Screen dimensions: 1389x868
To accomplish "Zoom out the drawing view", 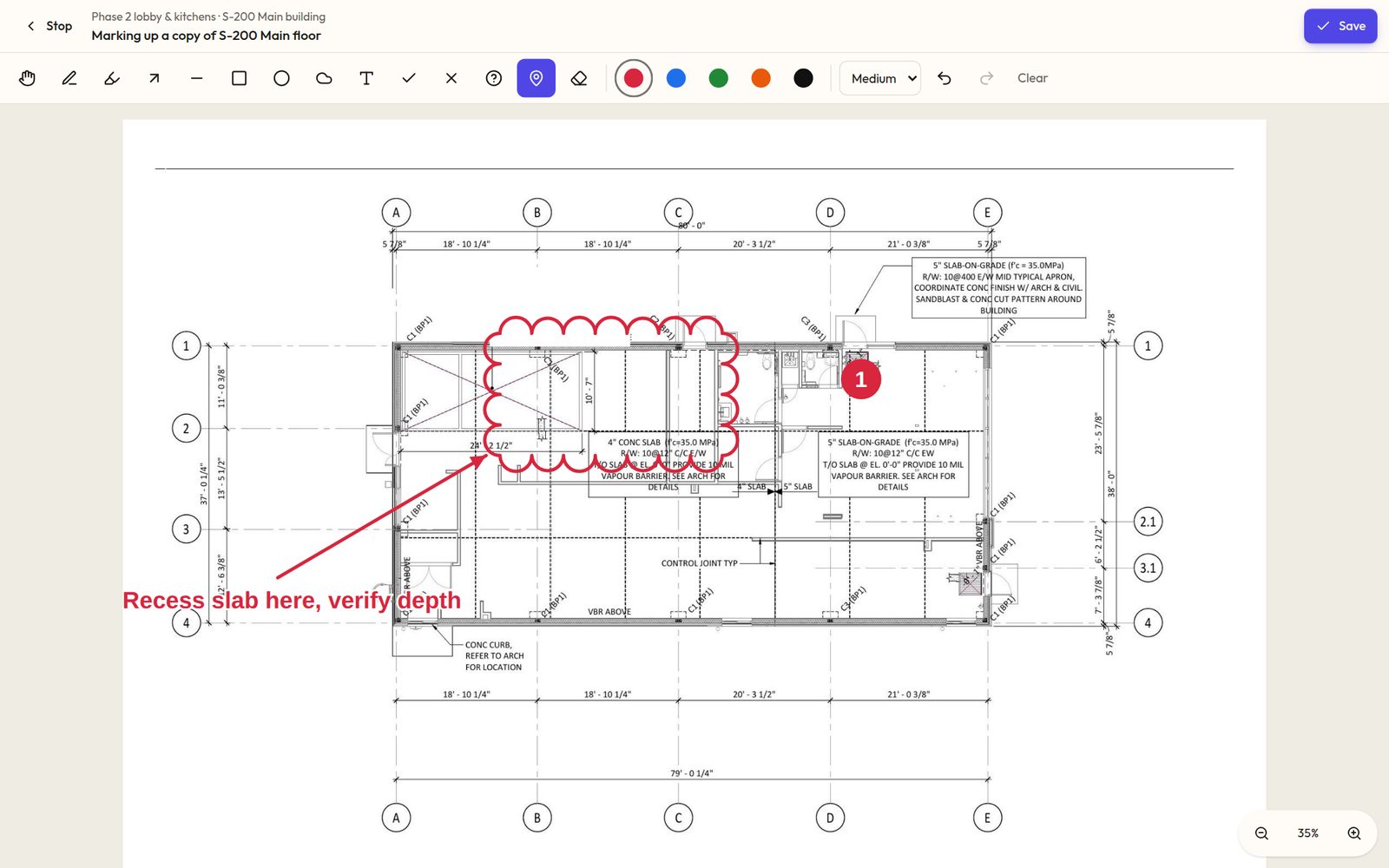I will coord(1261,833).
